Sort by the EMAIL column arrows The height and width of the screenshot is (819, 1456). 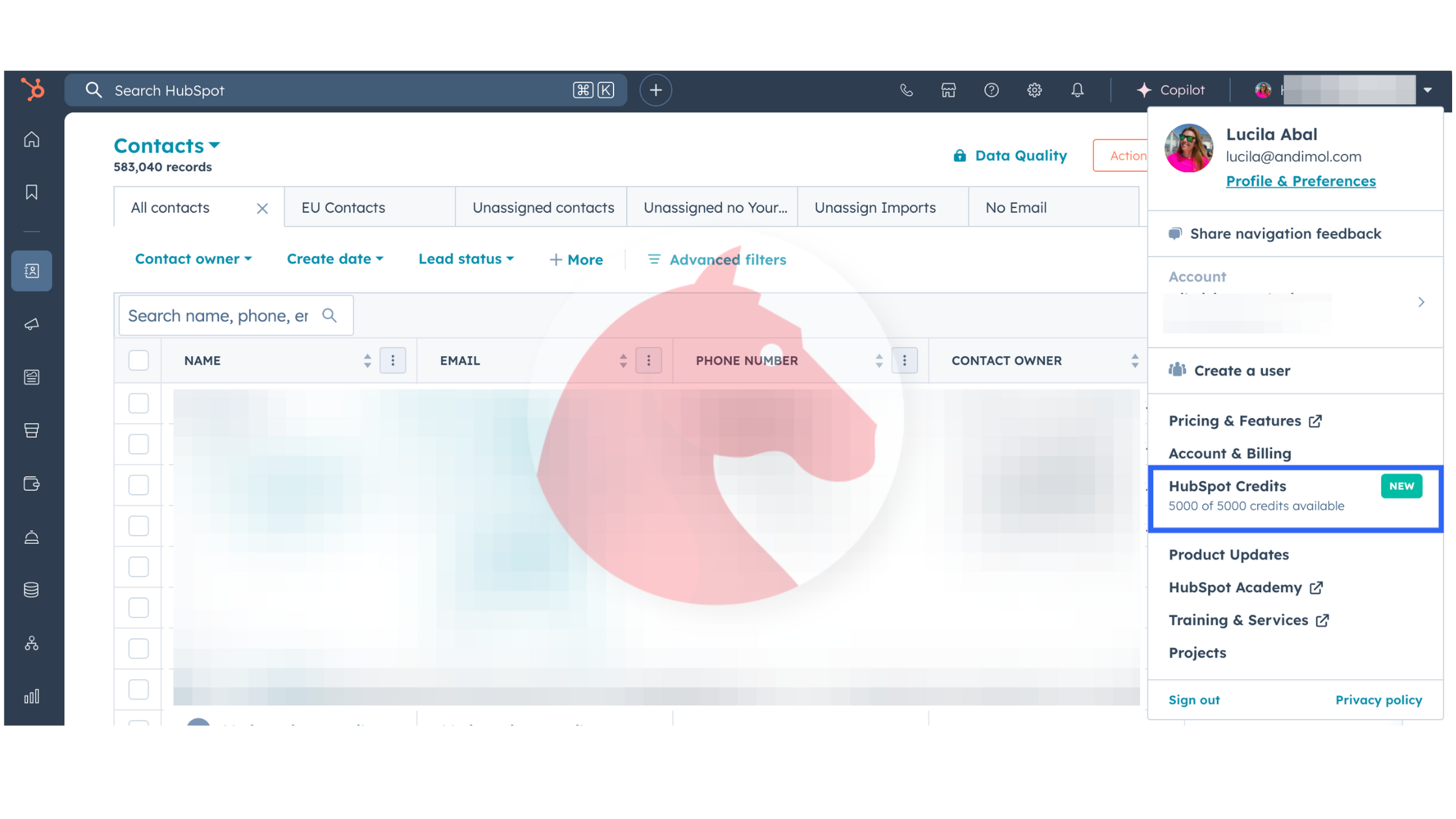point(623,361)
